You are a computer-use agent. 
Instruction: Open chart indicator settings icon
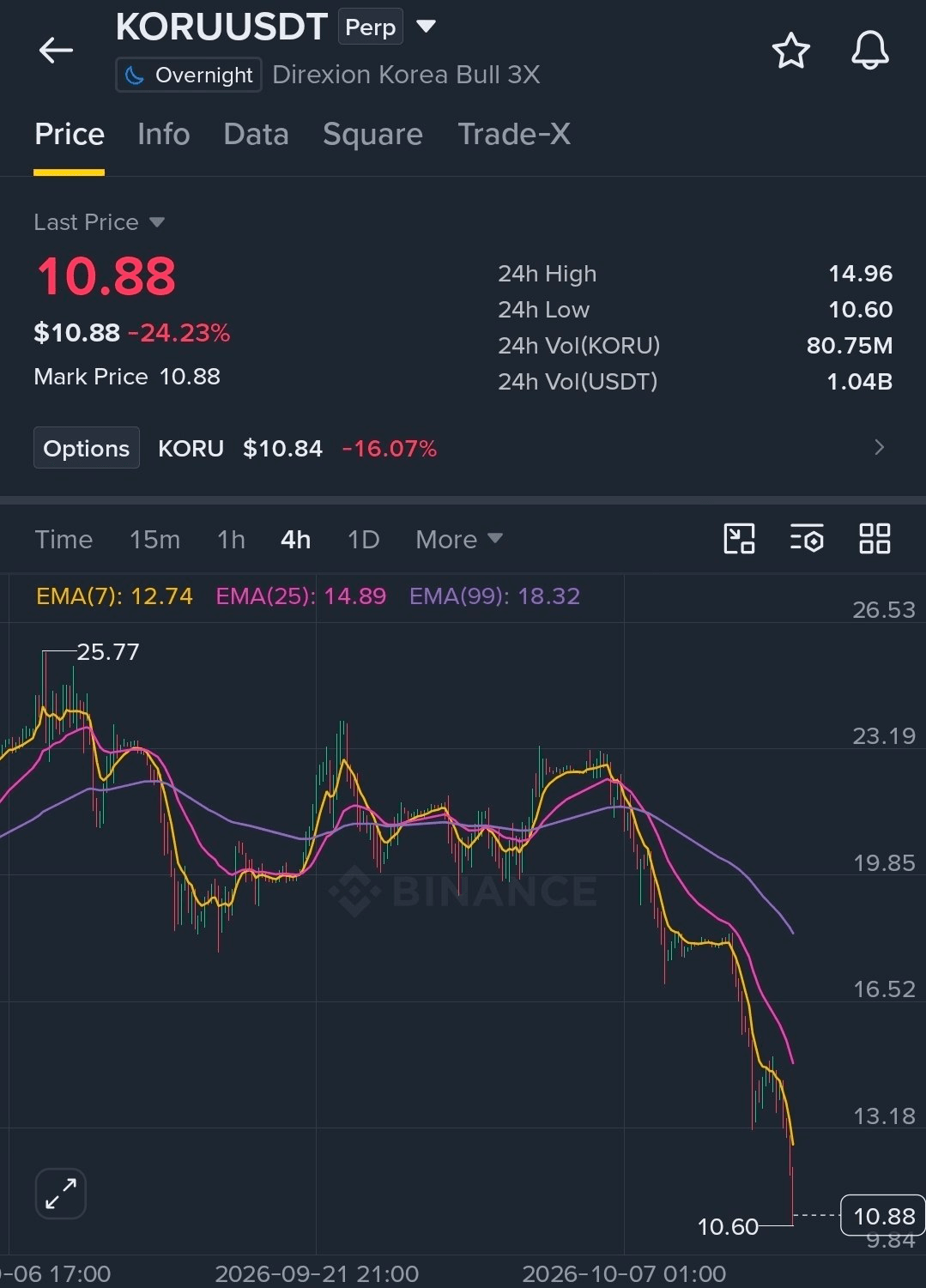(x=807, y=539)
